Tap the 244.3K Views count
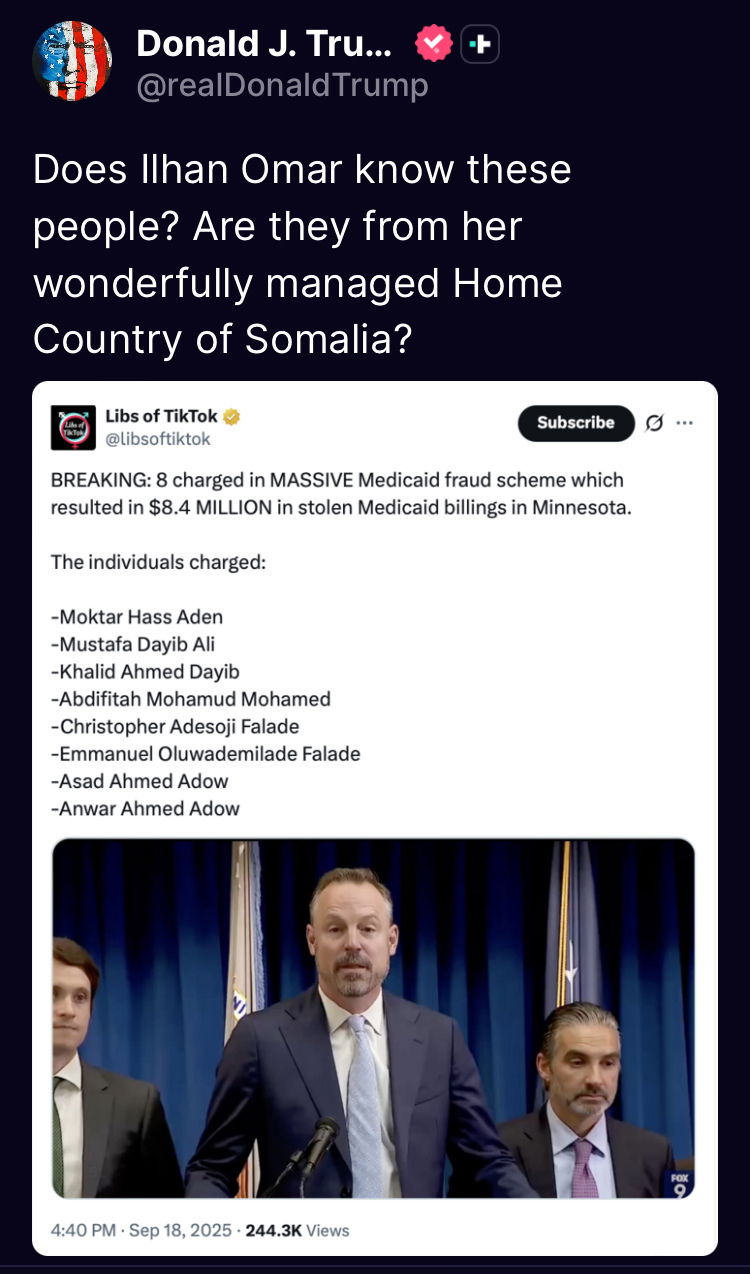The height and width of the screenshot is (1274, 750). (297, 1230)
